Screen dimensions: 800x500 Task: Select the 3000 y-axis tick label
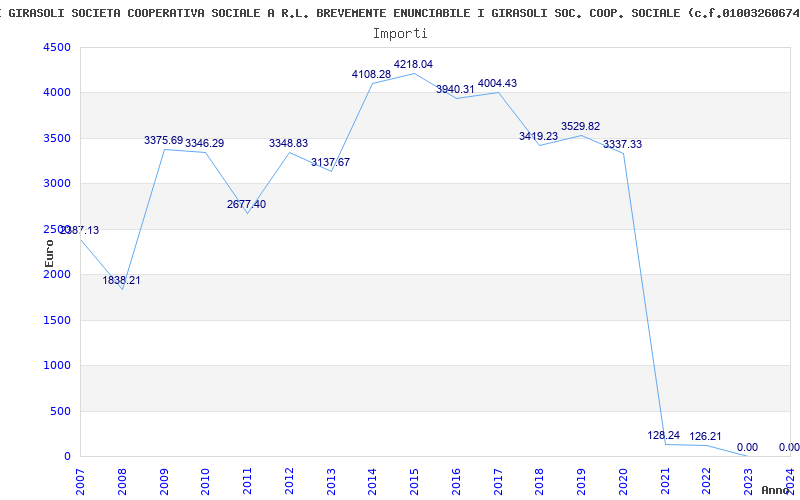click(x=57, y=183)
